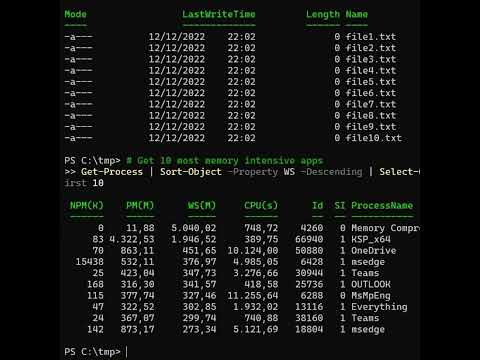Image resolution: width=480 pixels, height=360 pixels.
Task: Click the Name column header
Action: point(357,14)
